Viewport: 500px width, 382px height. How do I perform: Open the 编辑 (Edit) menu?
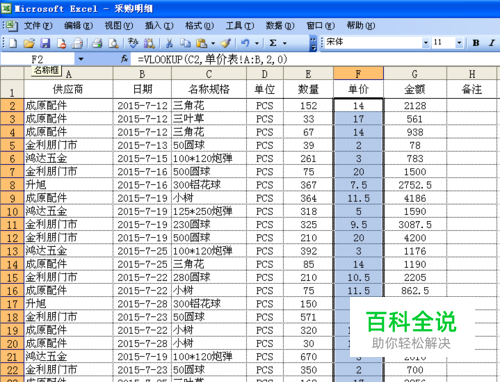pos(79,25)
